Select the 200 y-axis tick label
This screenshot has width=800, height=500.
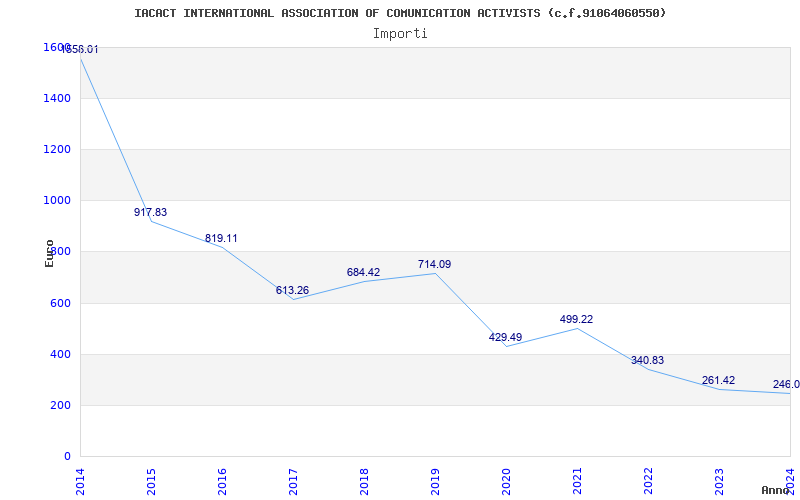[60, 405]
